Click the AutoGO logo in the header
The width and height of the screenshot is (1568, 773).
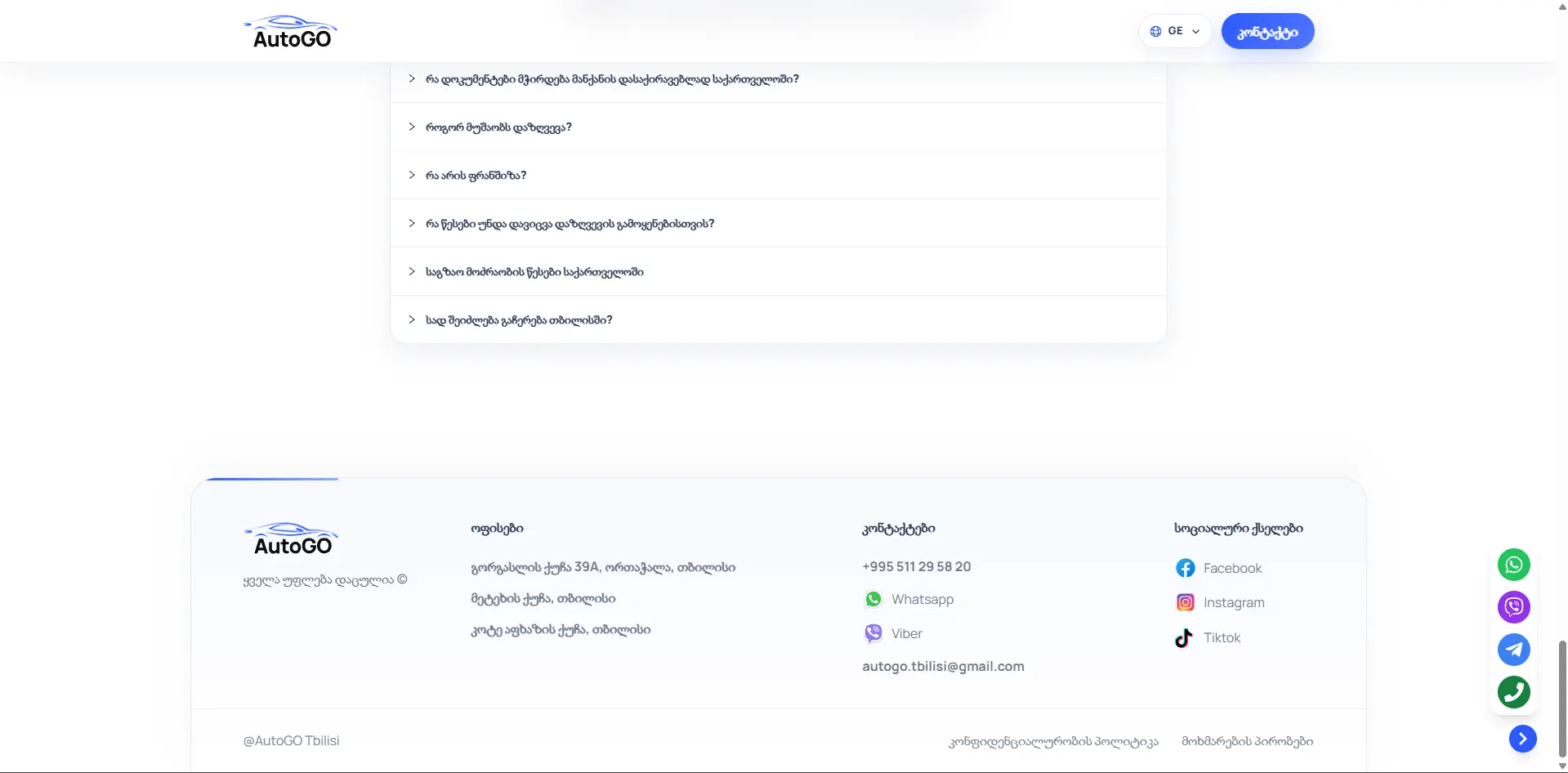291,32
